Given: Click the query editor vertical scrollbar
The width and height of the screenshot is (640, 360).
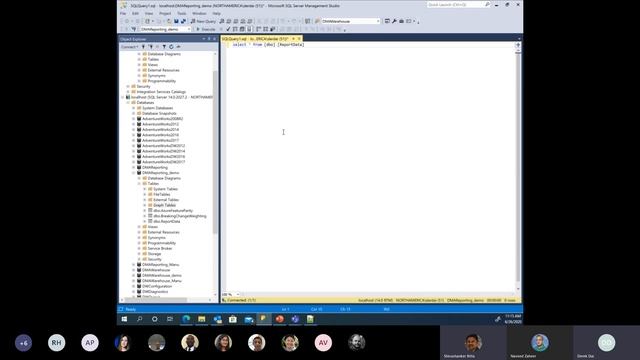Looking at the screenshot, I should tap(518, 167).
